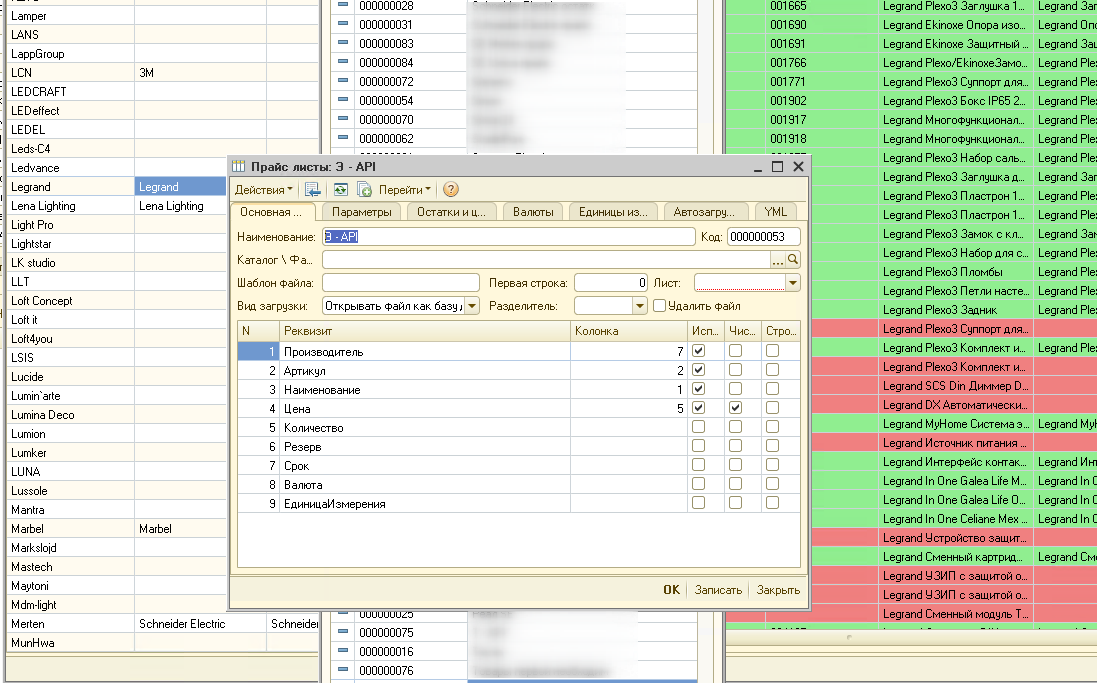1097x683 pixels.
Task: Click the Записать button
Action: click(718, 590)
